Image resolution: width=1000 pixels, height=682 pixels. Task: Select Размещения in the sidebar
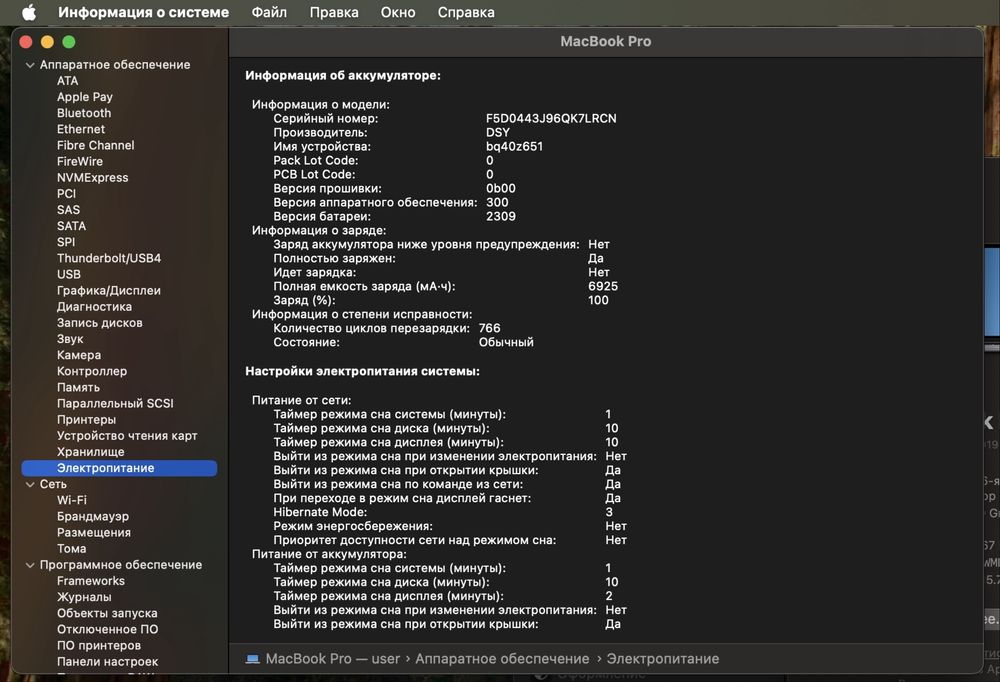[94, 533]
